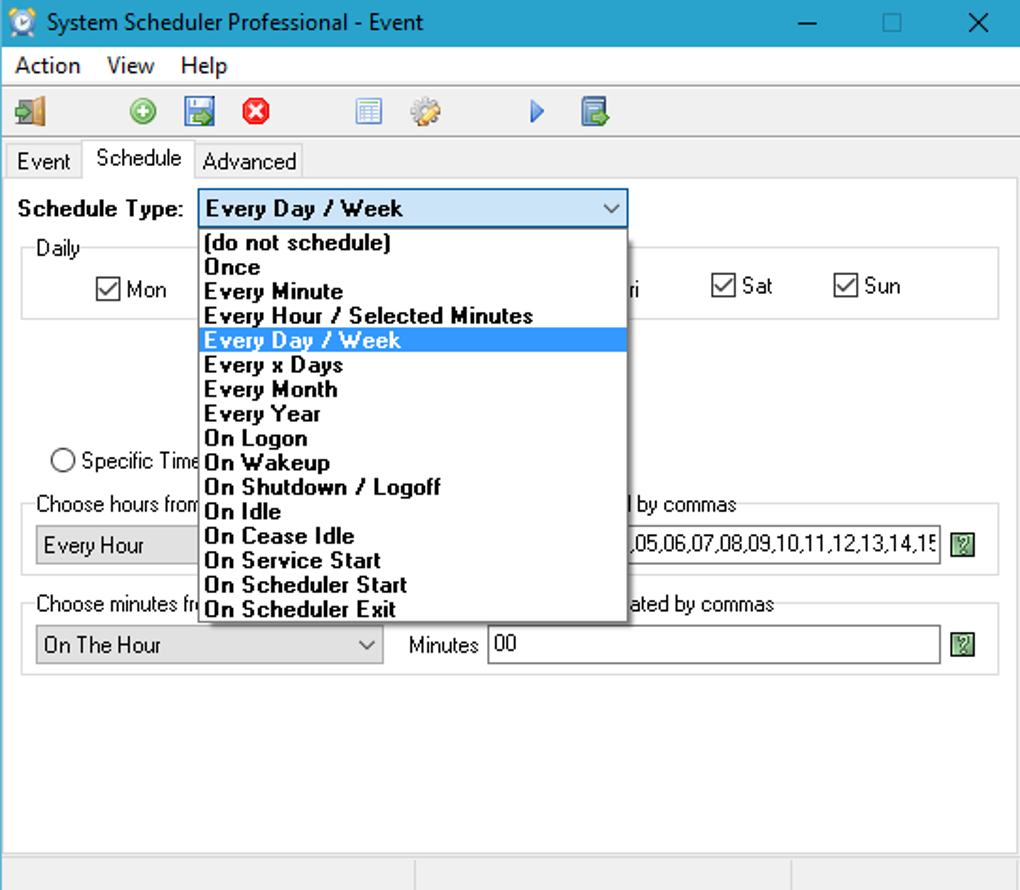This screenshot has width=1020, height=890.
Task: Click the alarm clock title bar icon
Action: click(22, 22)
